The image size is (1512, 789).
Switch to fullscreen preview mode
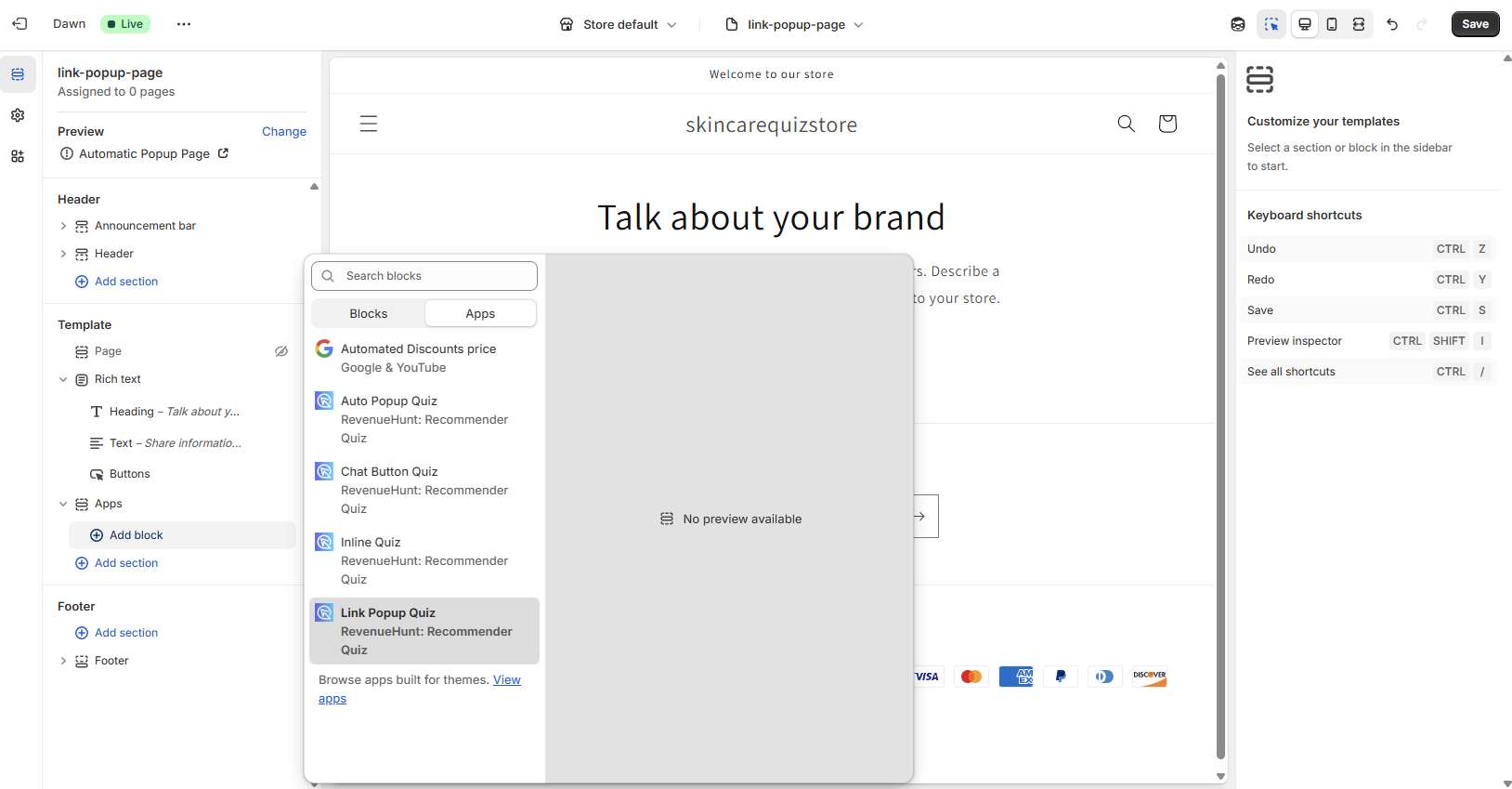pos(1359,24)
